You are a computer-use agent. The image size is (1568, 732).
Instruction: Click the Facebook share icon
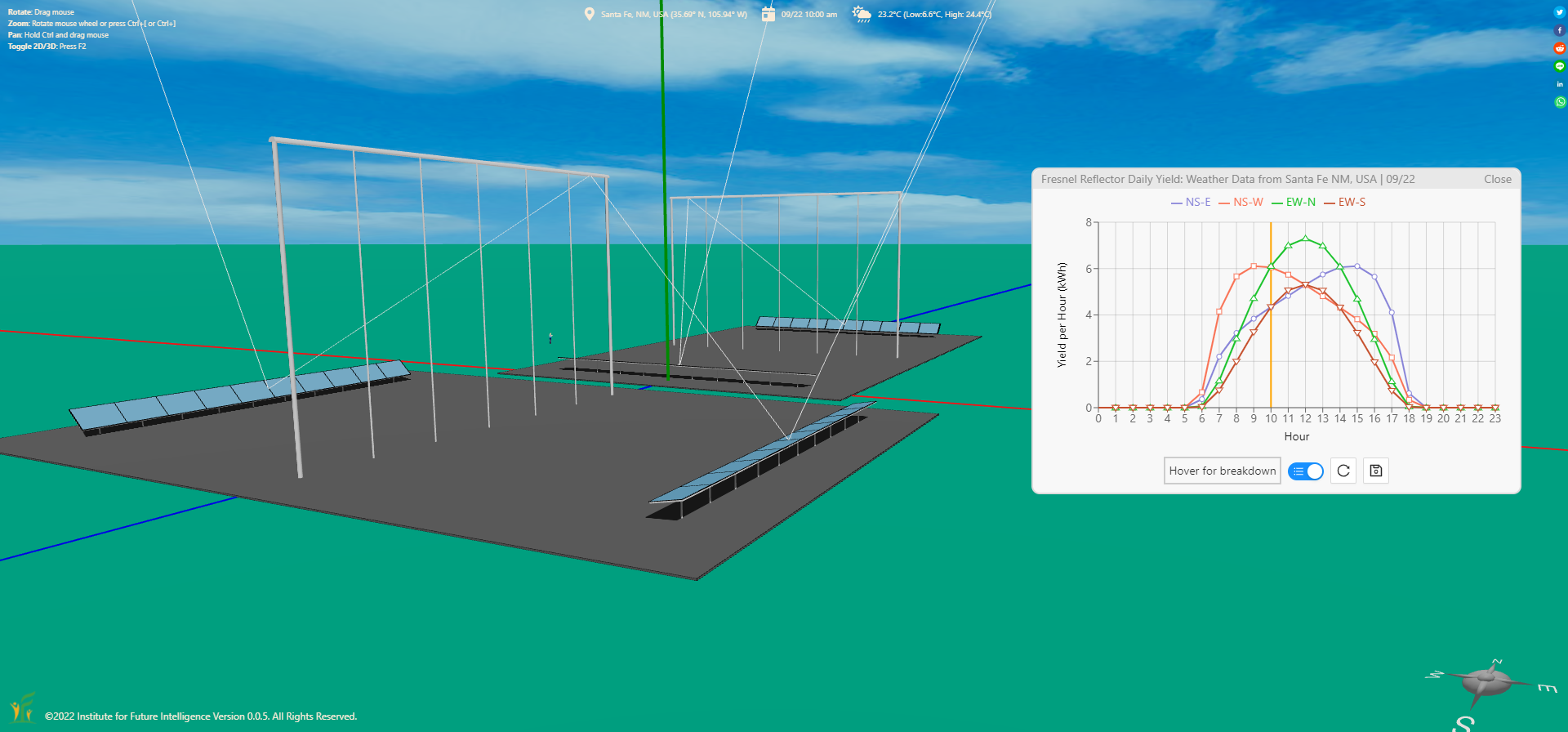pos(1559,30)
